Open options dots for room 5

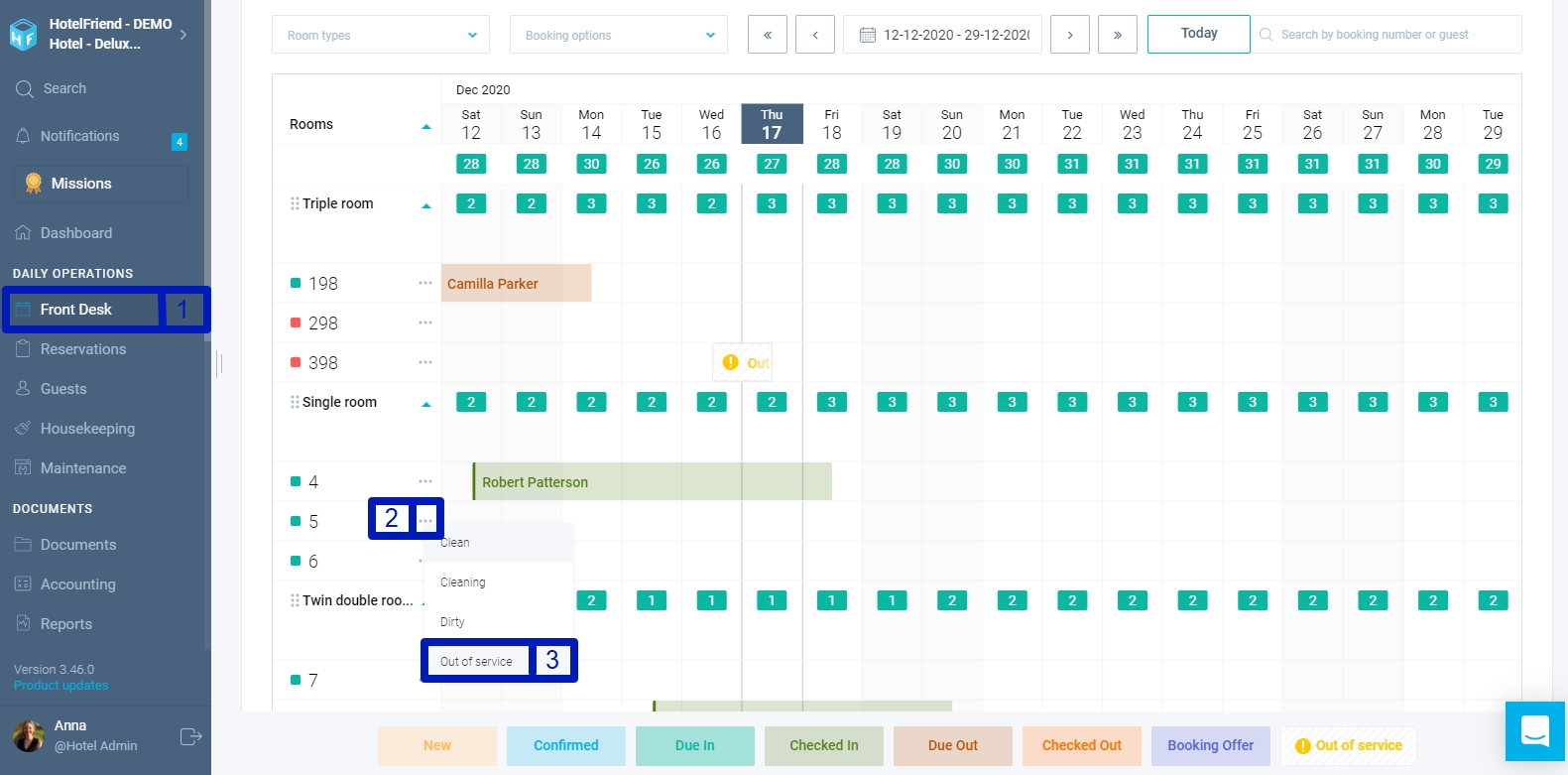coord(425,521)
